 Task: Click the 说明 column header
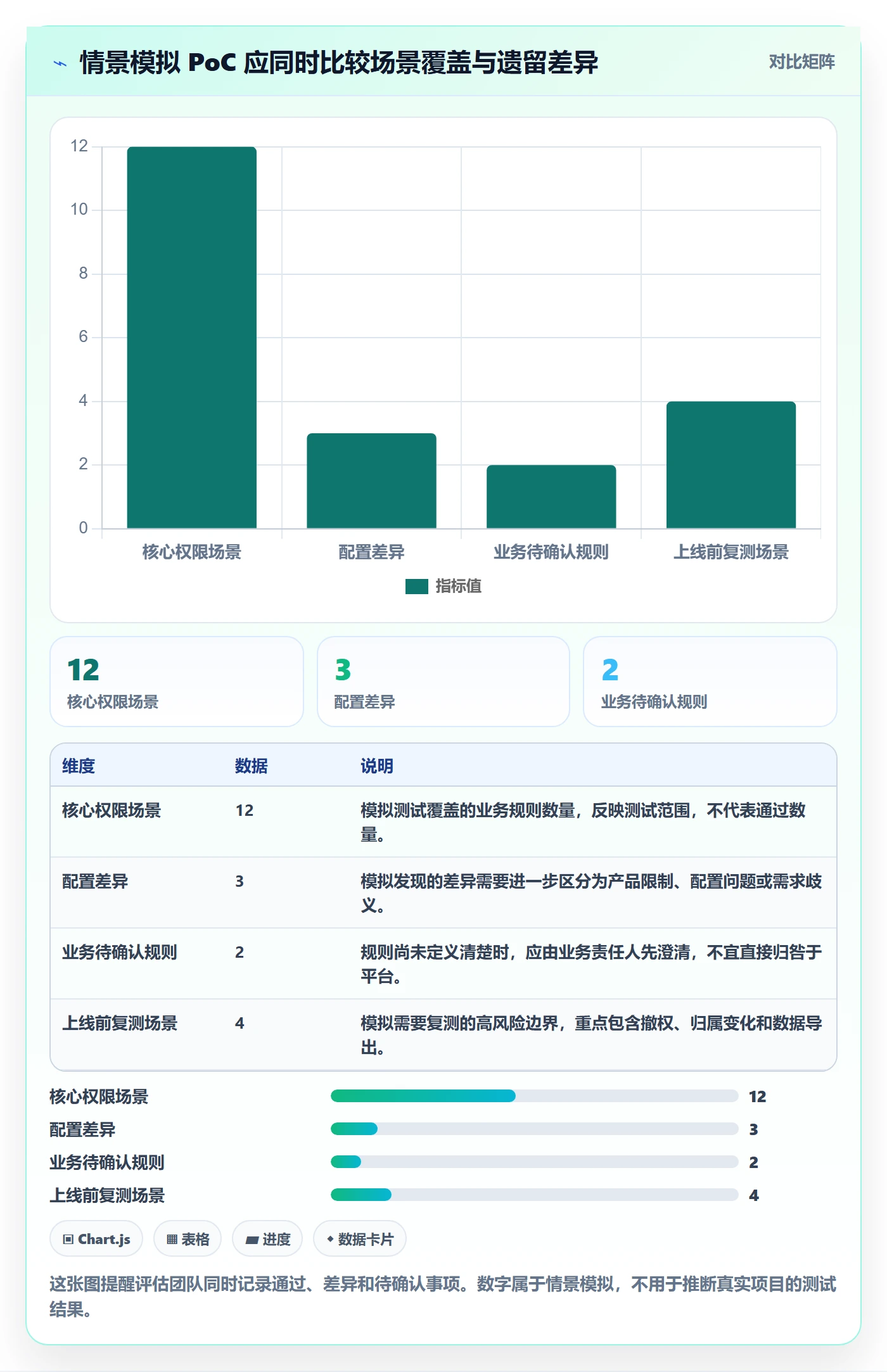pos(377,766)
